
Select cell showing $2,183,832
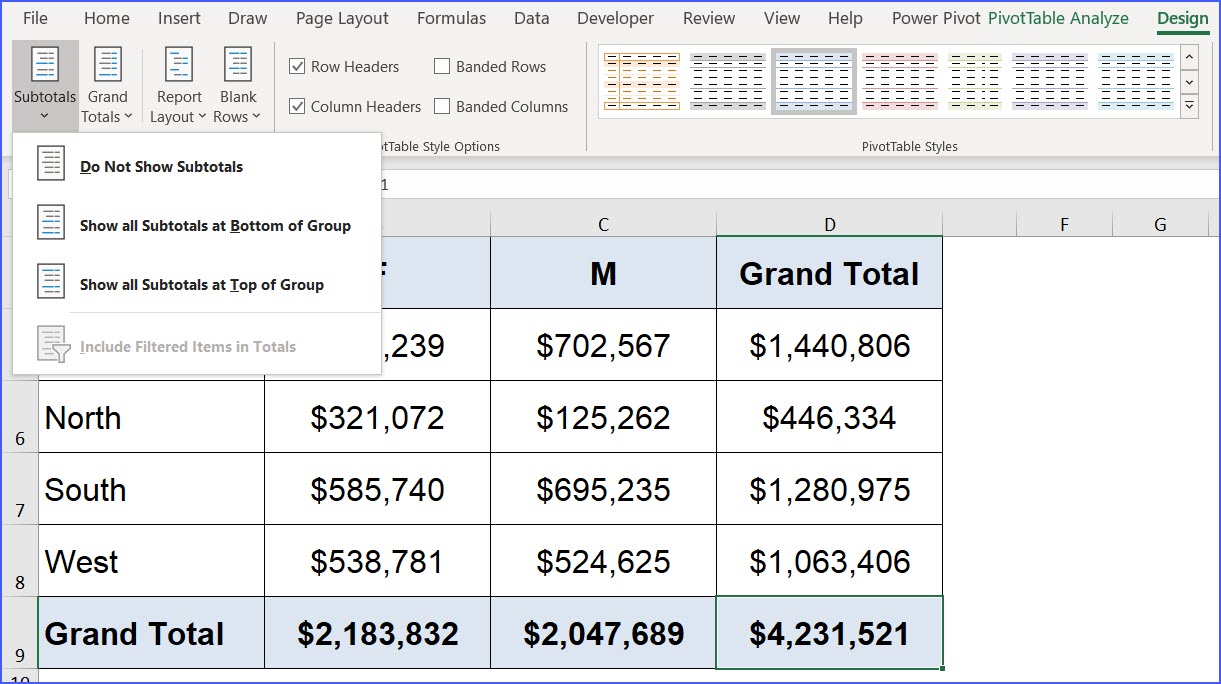[377, 633]
